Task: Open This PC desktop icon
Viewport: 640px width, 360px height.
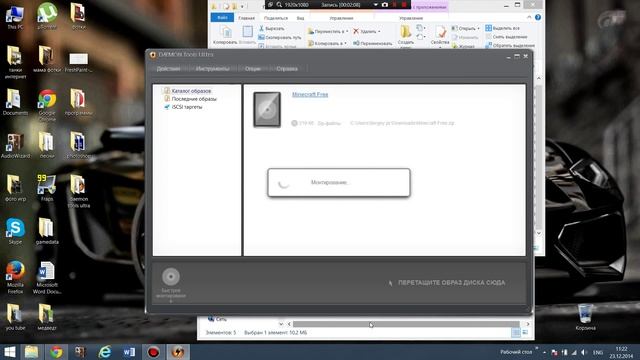Action: (15, 16)
